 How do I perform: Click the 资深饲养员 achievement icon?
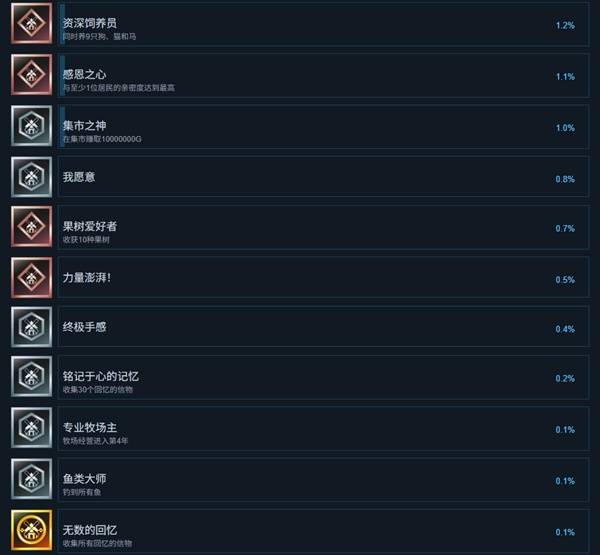pyautogui.click(x=31, y=23)
